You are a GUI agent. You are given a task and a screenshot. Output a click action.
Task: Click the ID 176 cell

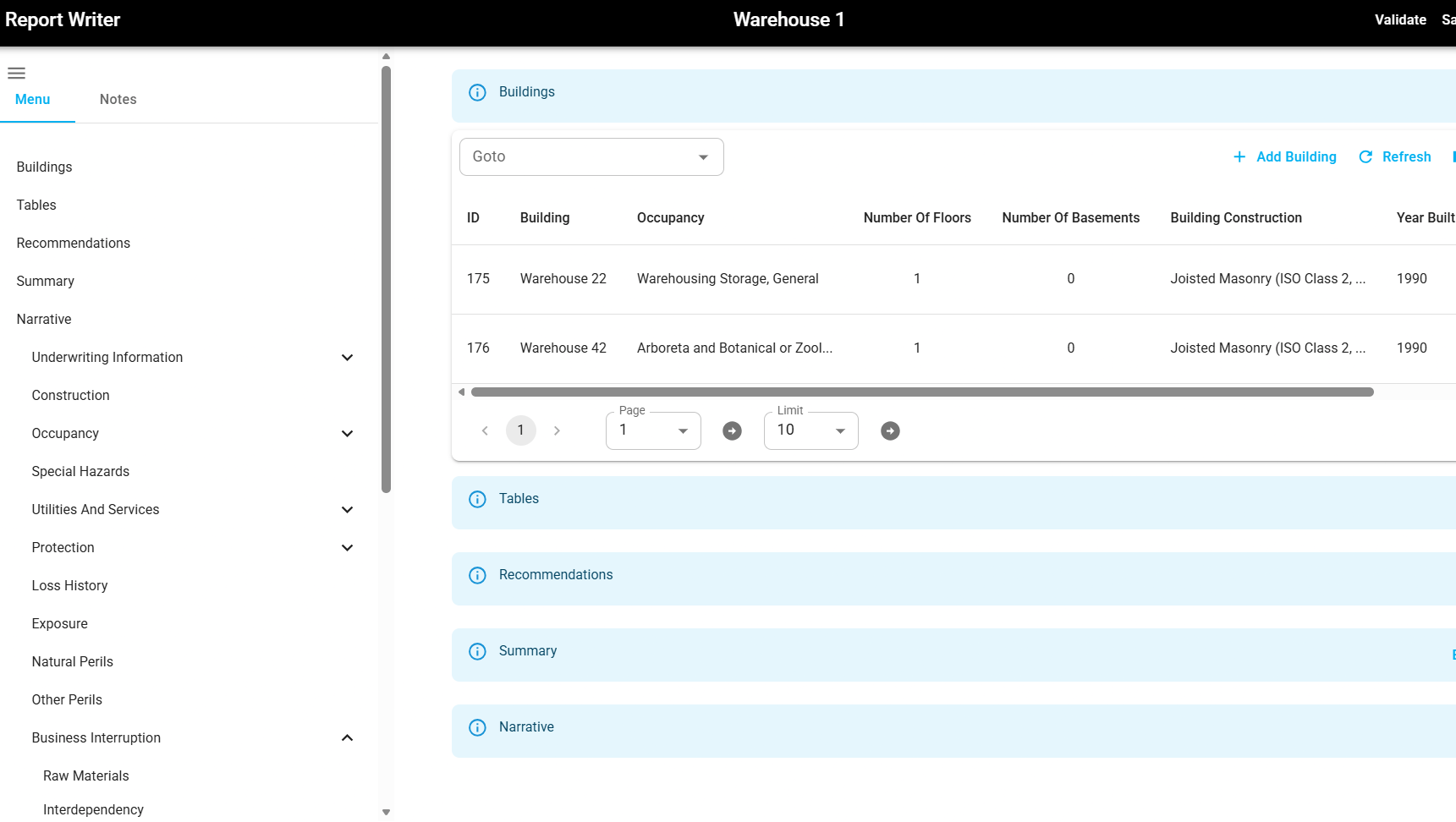tap(478, 348)
